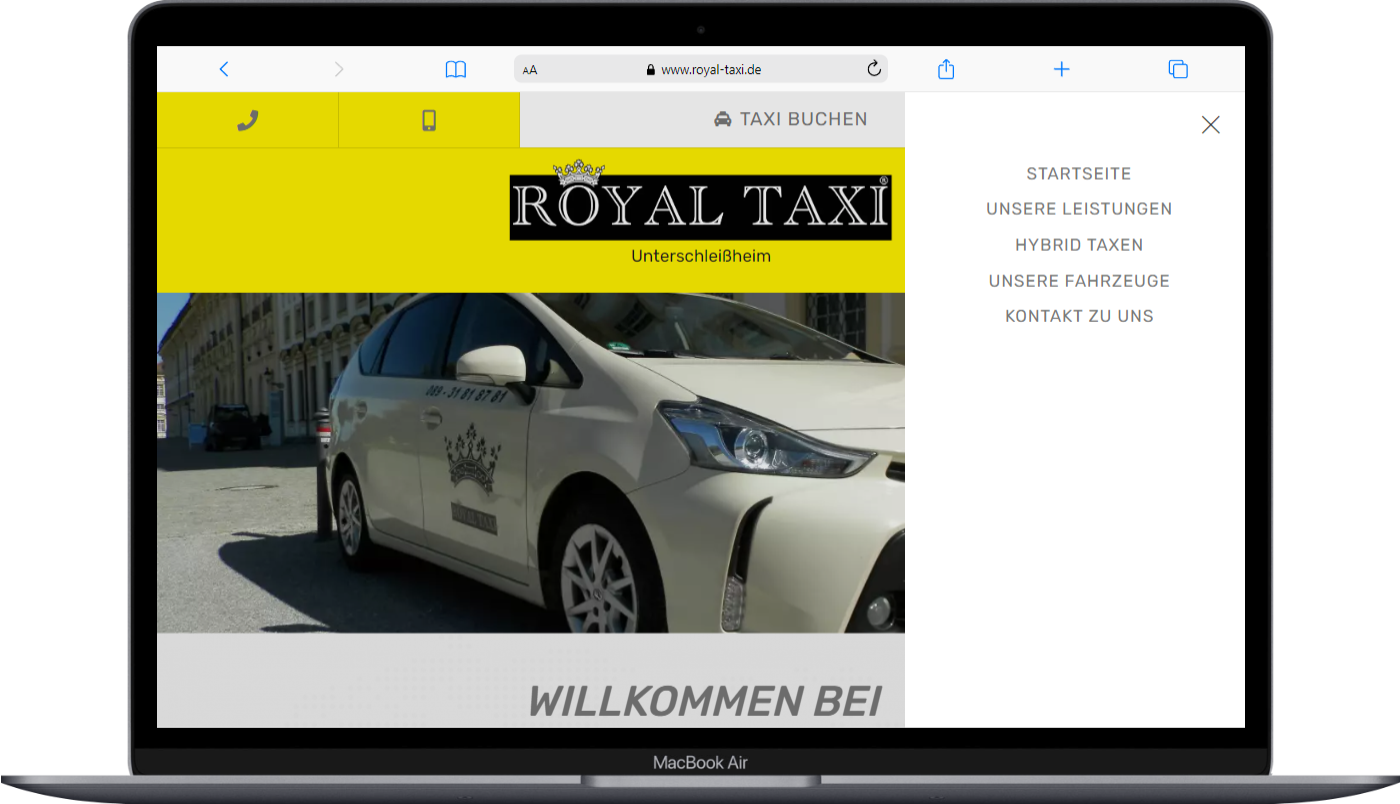The height and width of the screenshot is (804, 1400).
Task: Open UNSERE FAHRZEUGE menu entry
Action: pos(1079,281)
